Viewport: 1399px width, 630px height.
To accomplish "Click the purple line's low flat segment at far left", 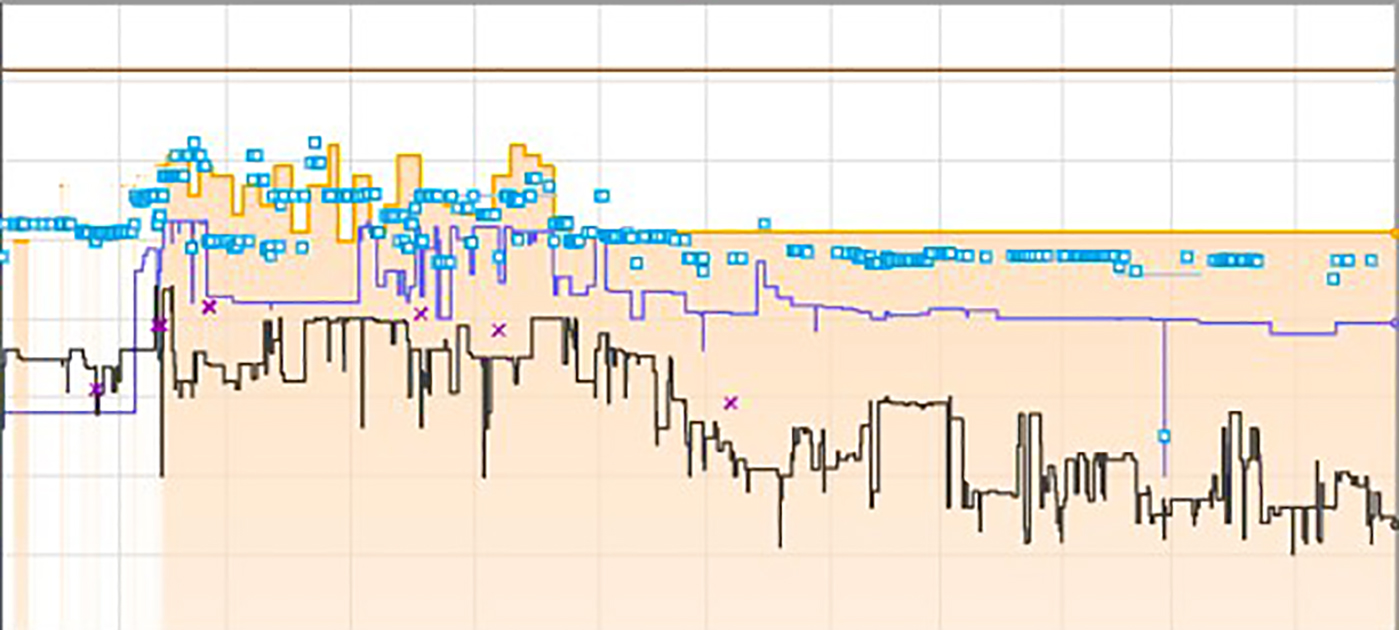I will (60, 412).
